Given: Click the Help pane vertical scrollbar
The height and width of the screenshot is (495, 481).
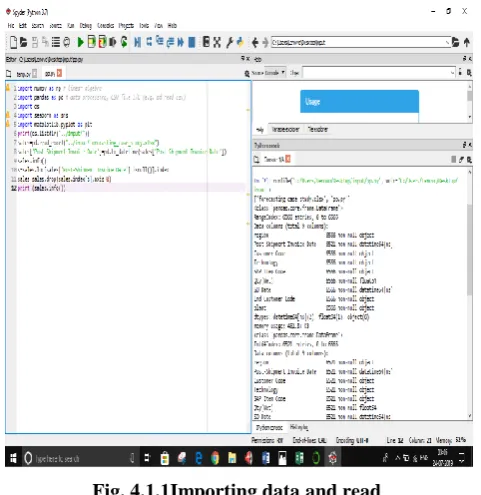Looking at the screenshot, I should (469, 96).
